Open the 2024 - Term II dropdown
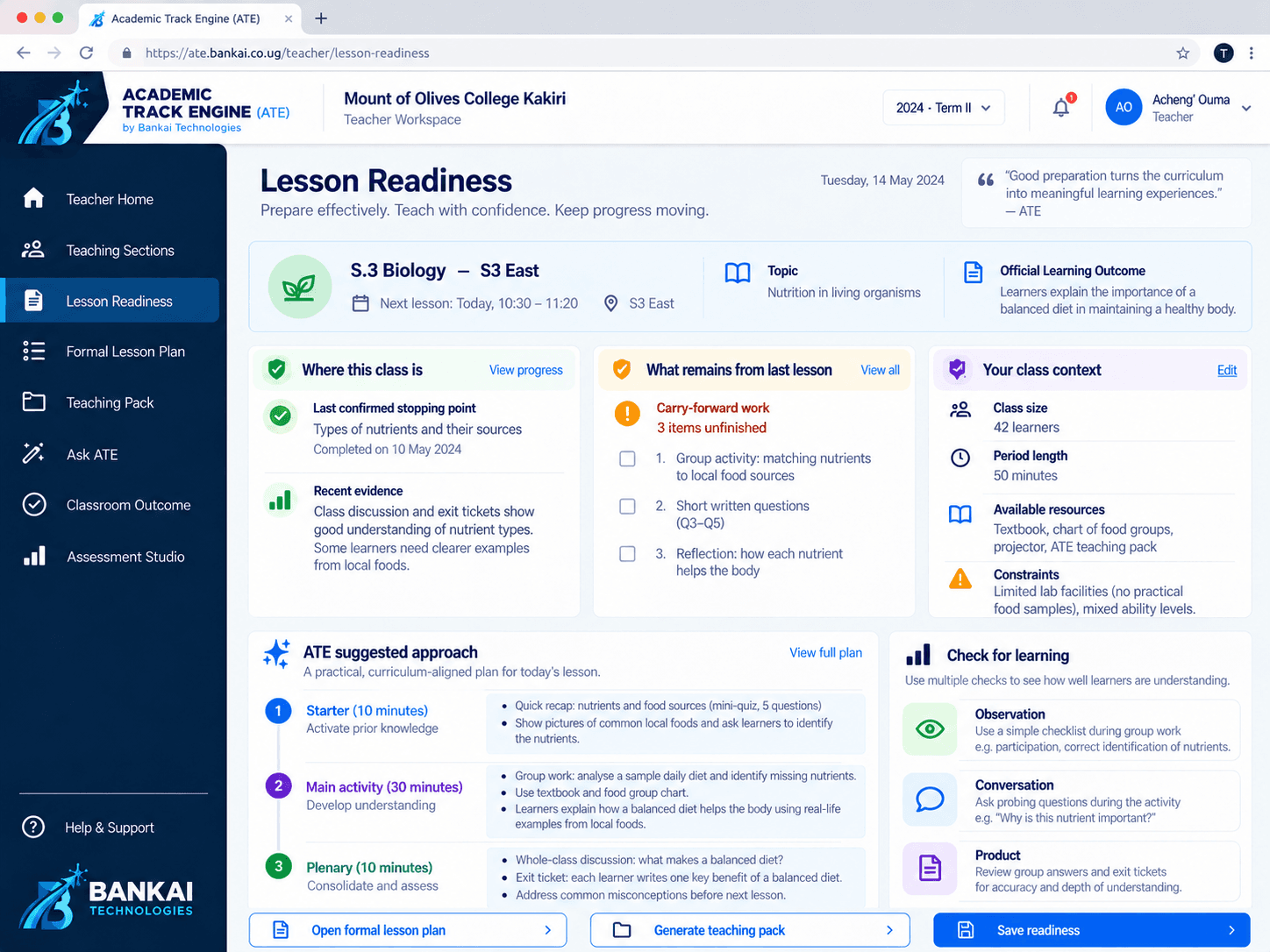 coord(944,108)
